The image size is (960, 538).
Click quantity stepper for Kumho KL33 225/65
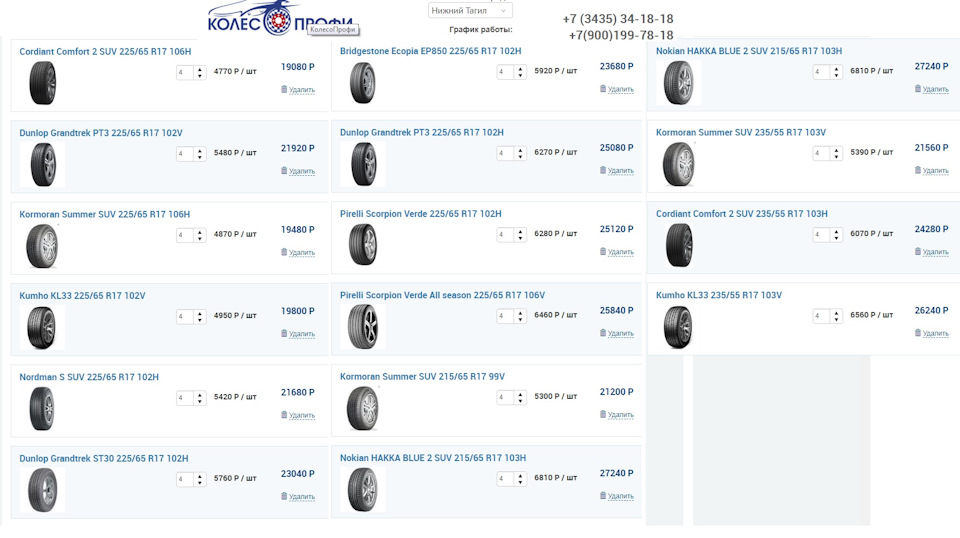pos(200,316)
